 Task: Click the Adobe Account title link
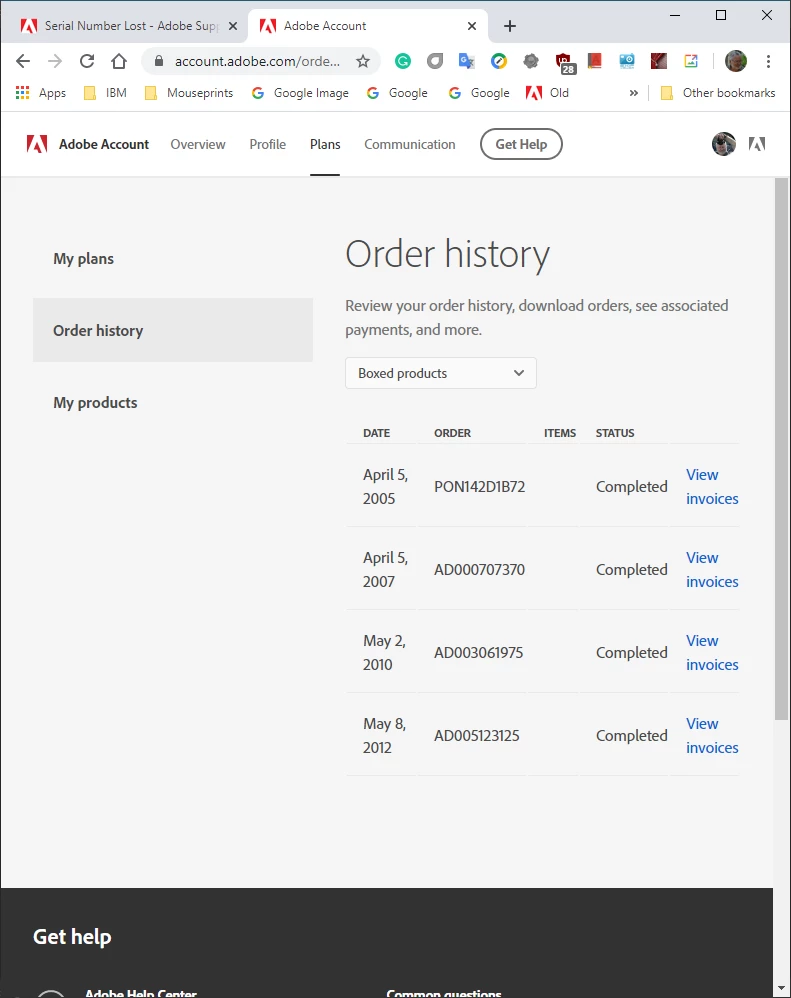(x=104, y=144)
